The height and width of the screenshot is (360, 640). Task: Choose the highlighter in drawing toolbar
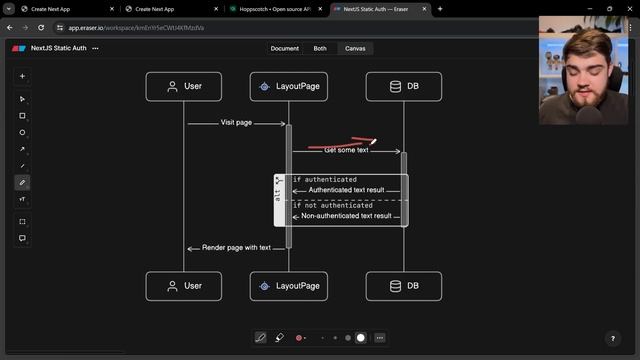(x=280, y=338)
